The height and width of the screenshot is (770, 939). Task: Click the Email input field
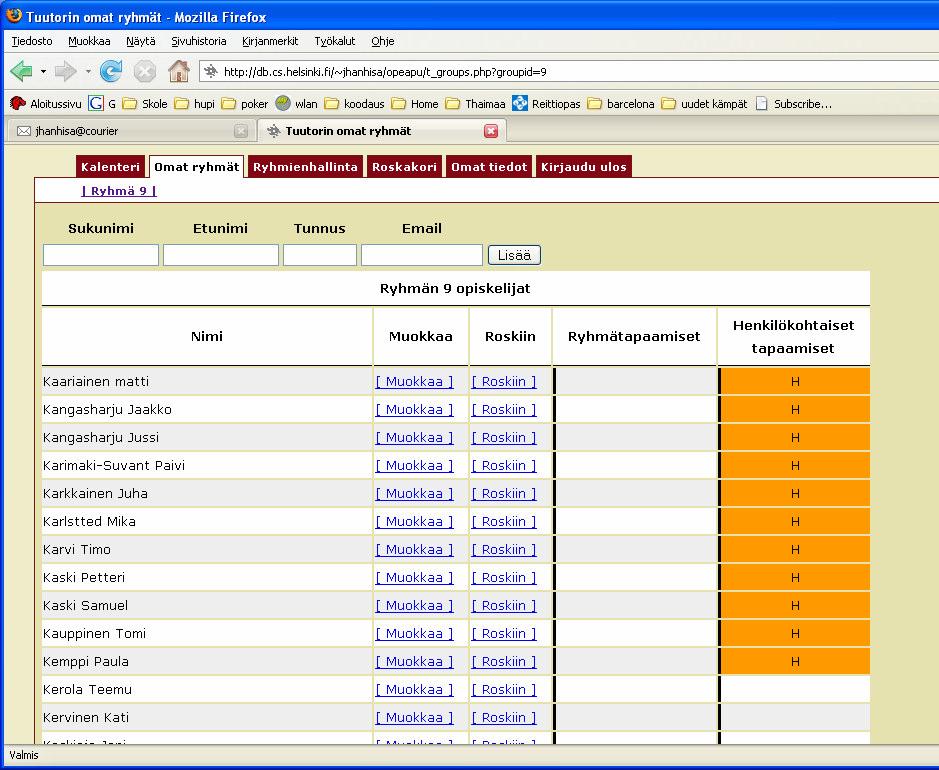click(422, 255)
